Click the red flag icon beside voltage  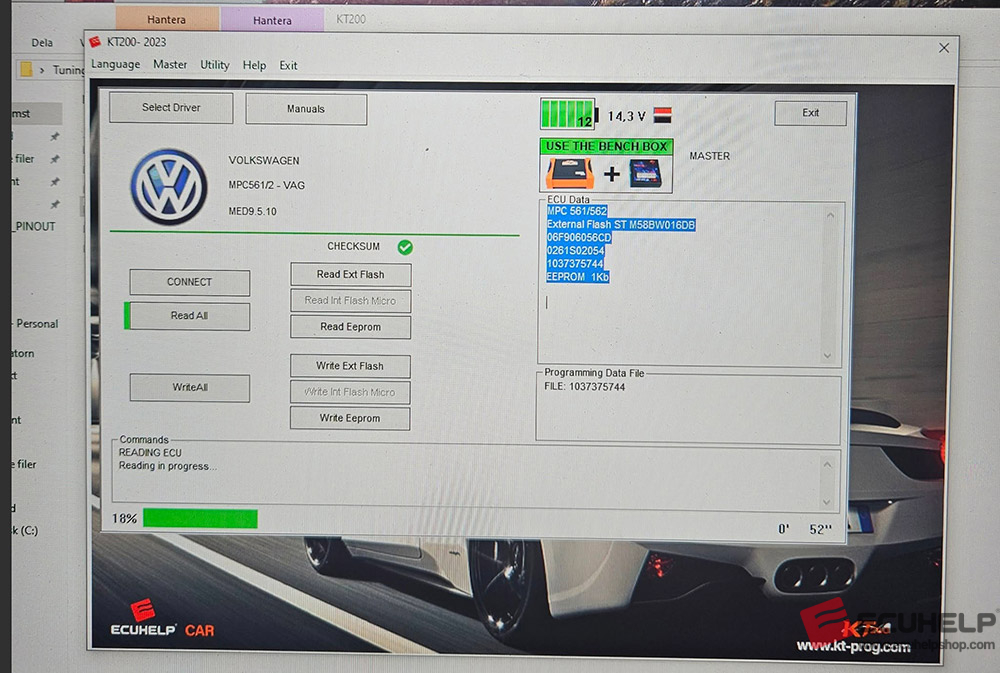(x=663, y=115)
